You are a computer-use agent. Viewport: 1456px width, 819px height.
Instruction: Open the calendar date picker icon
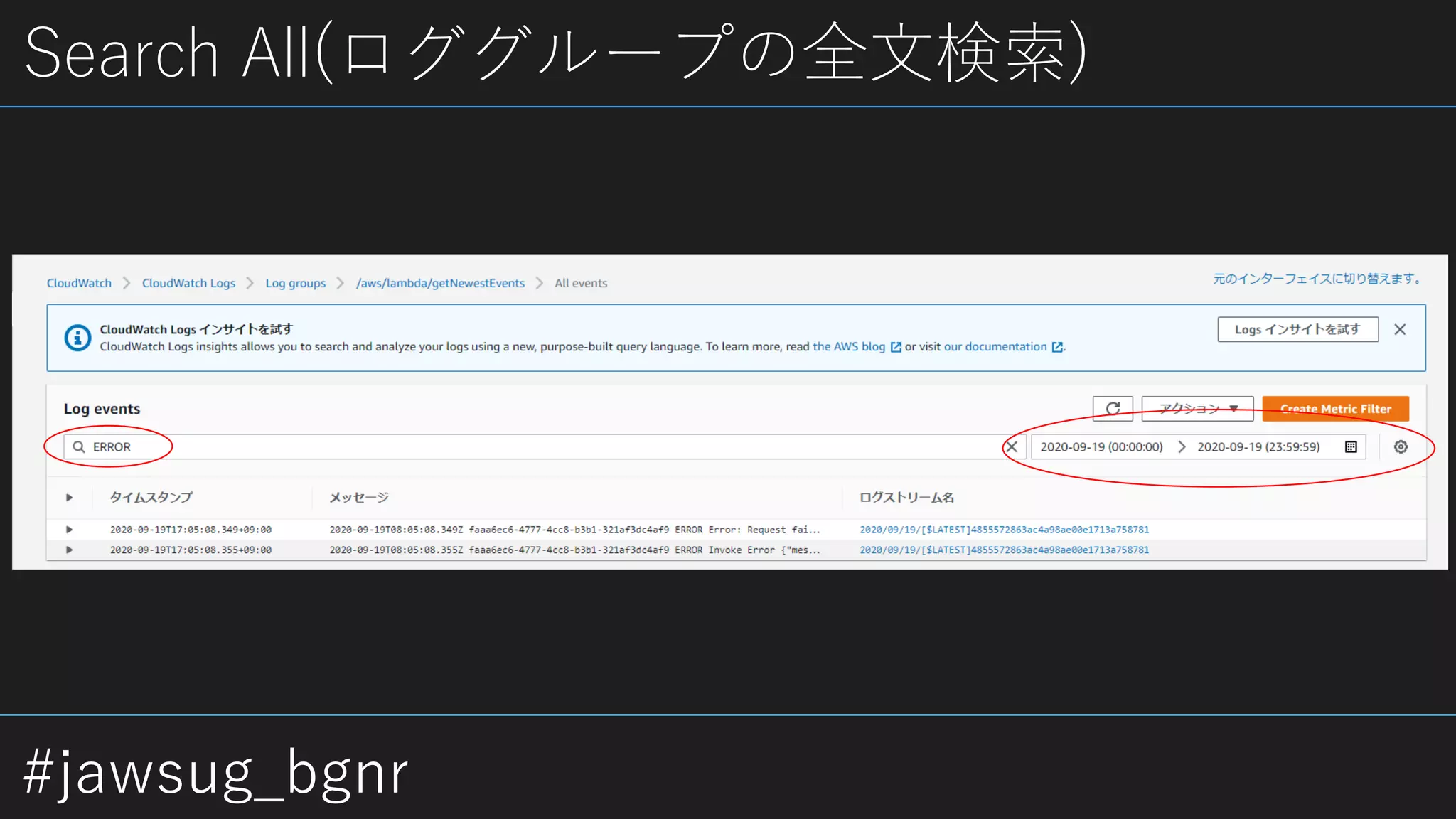pos(1351,447)
